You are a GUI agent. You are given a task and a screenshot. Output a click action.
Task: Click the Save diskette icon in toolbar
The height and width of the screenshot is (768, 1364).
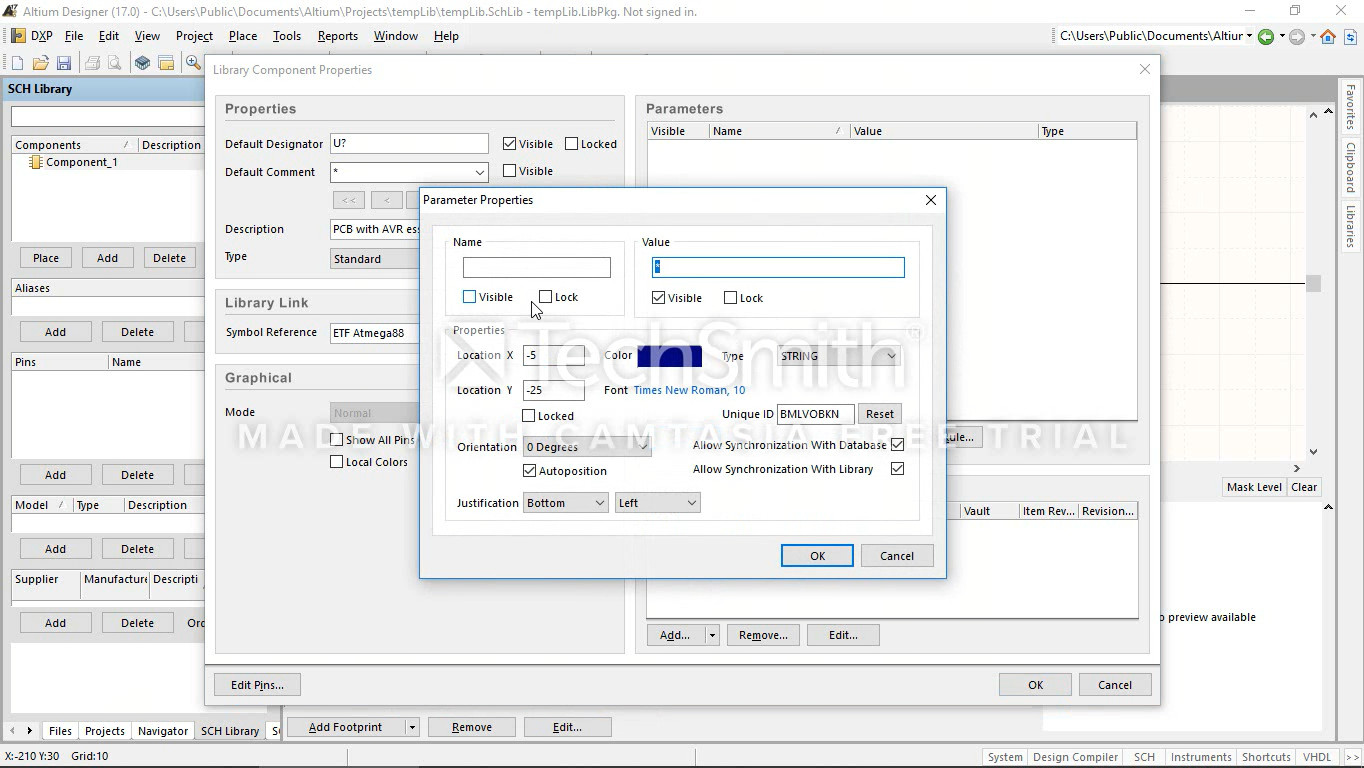[64, 63]
